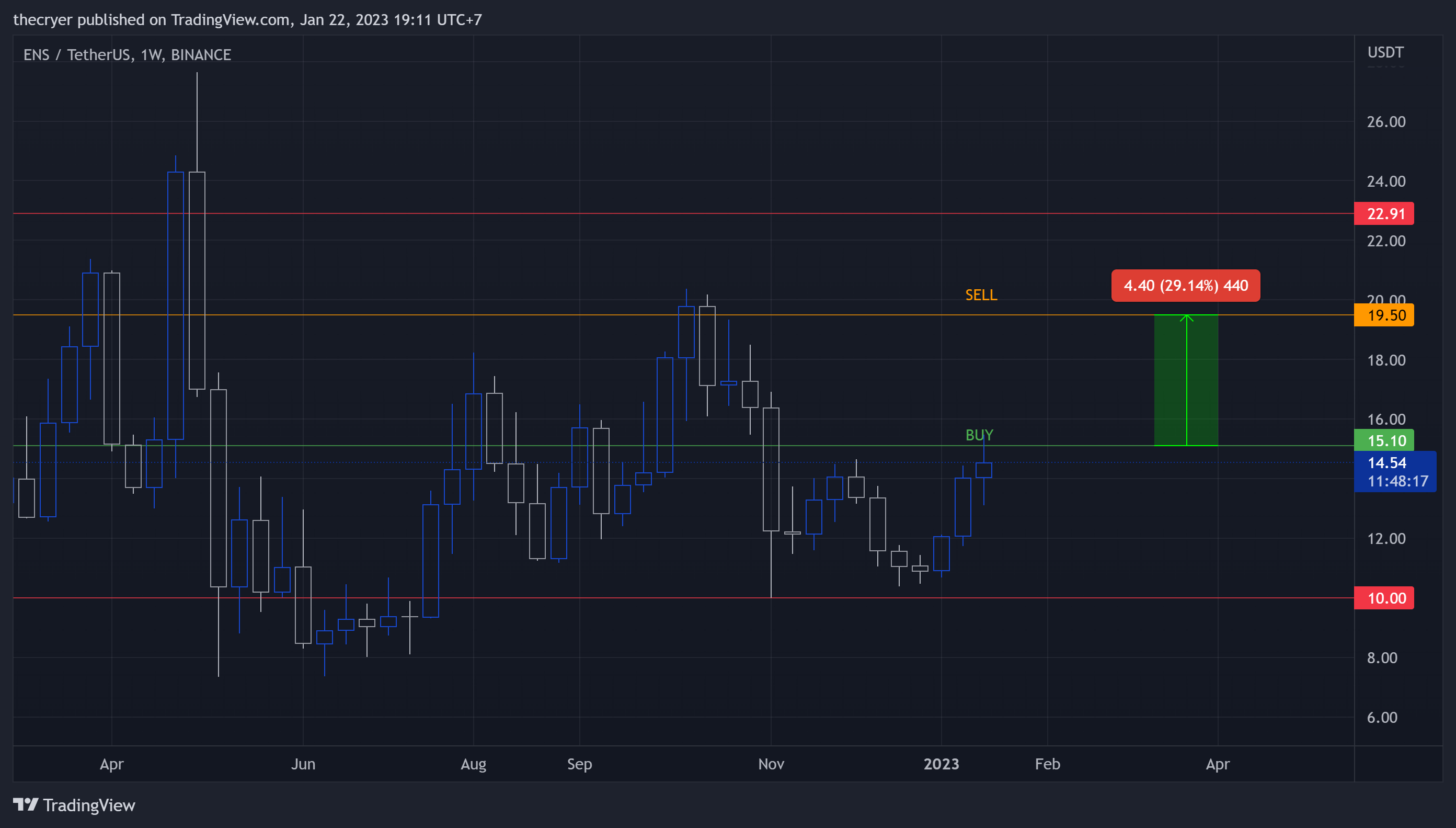Viewport: 1456px width, 828px height.
Task: Click the SELL text label
Action: [x=981, y=294]
